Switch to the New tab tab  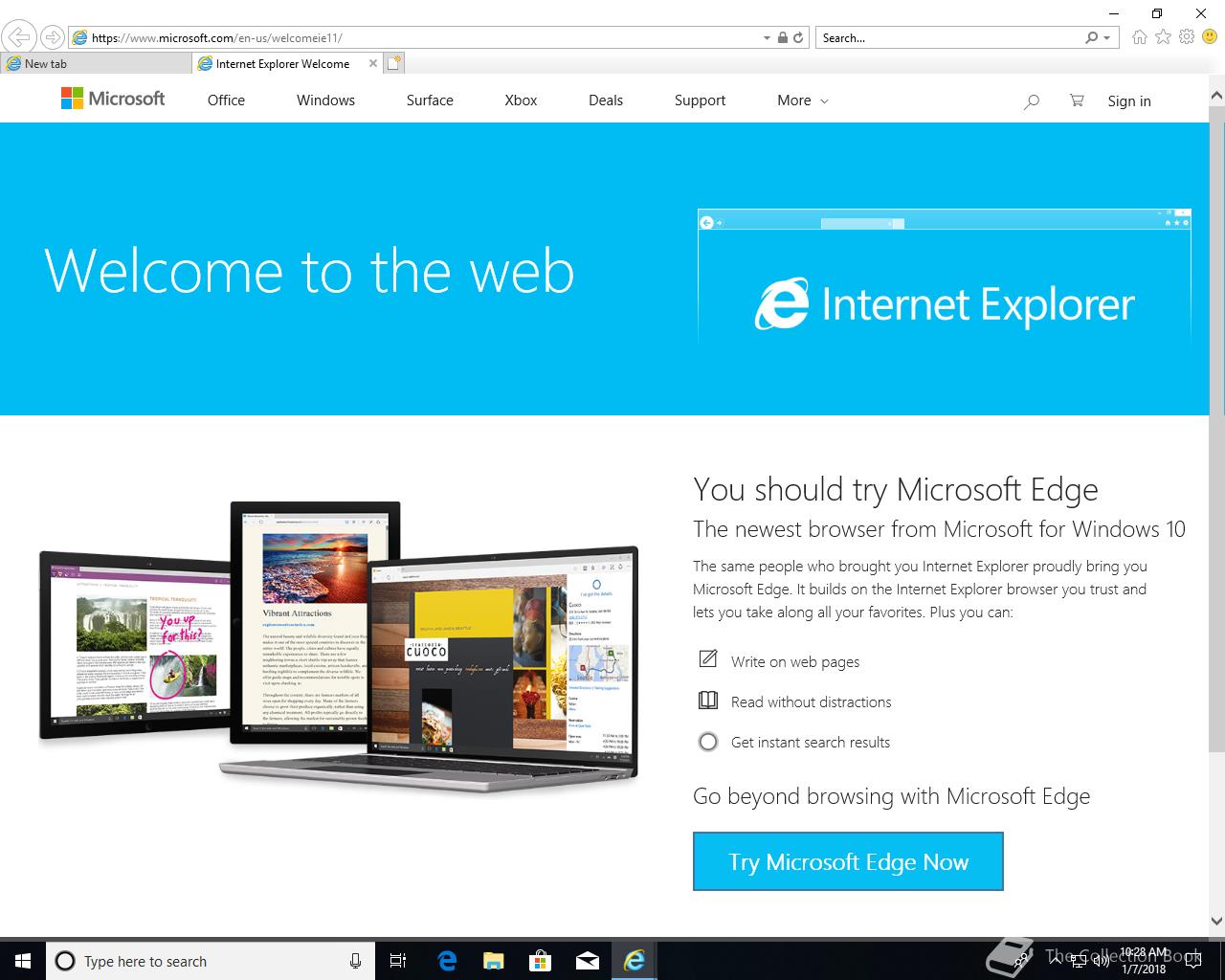[x=96, y=63]
